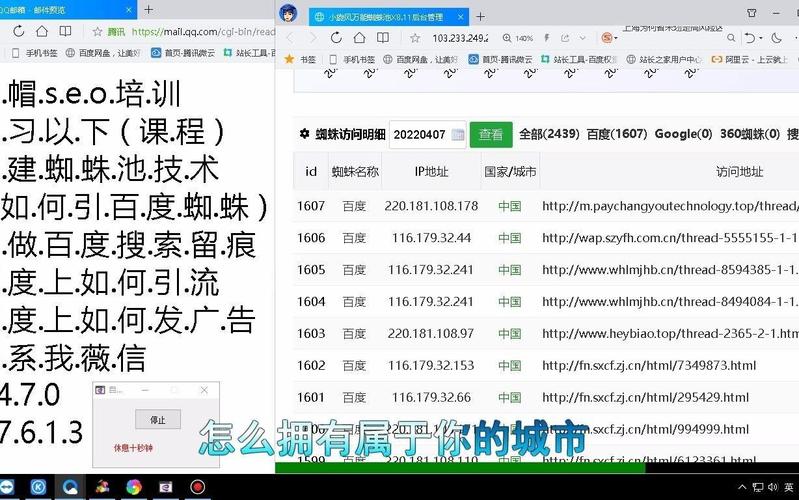Click the 停止 button in small window
Viewport: 799px width, 500px height.
[158, 419]
